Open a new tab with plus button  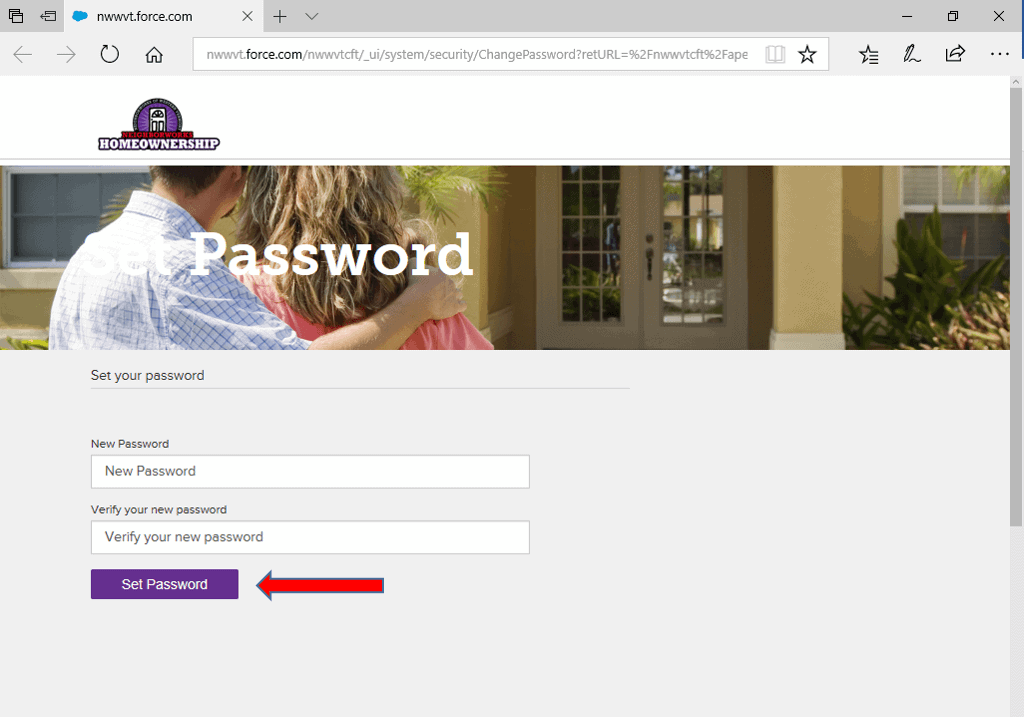coord(280,16)
